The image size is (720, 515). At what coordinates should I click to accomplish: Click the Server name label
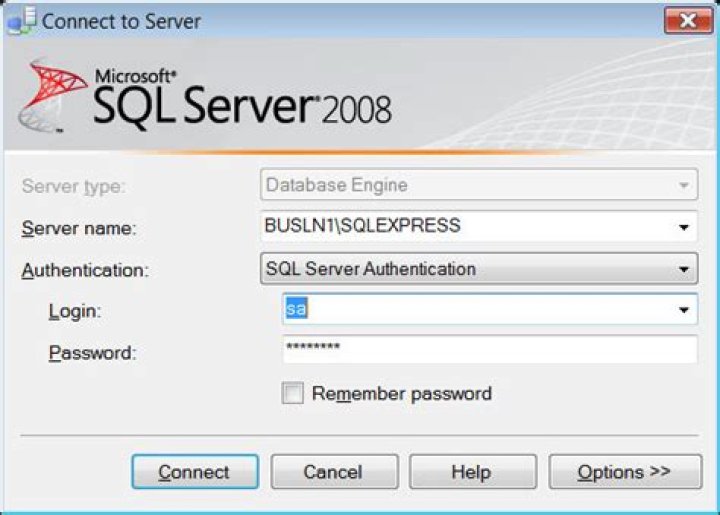pyautogui.click(x=79, y=229)
